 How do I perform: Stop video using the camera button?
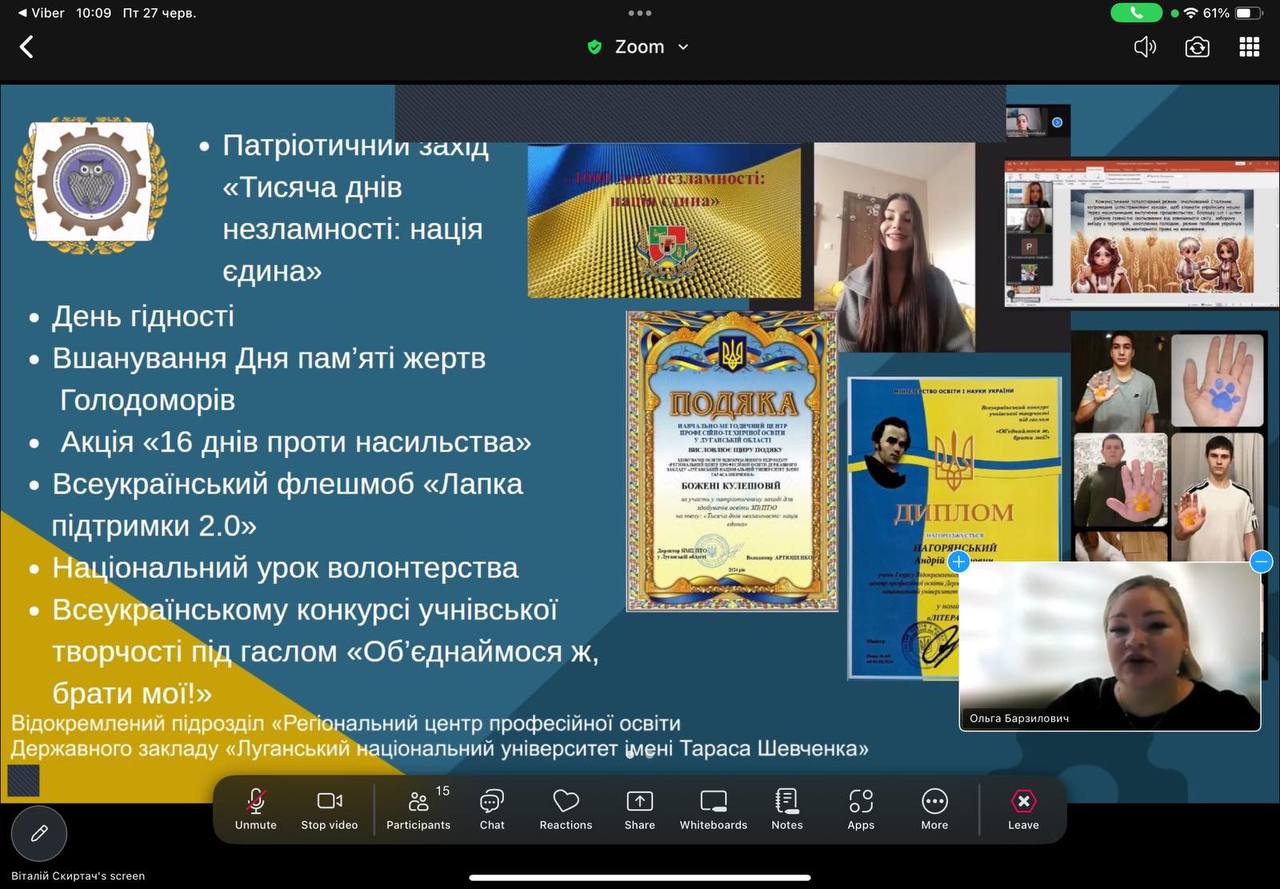(329, 809)
